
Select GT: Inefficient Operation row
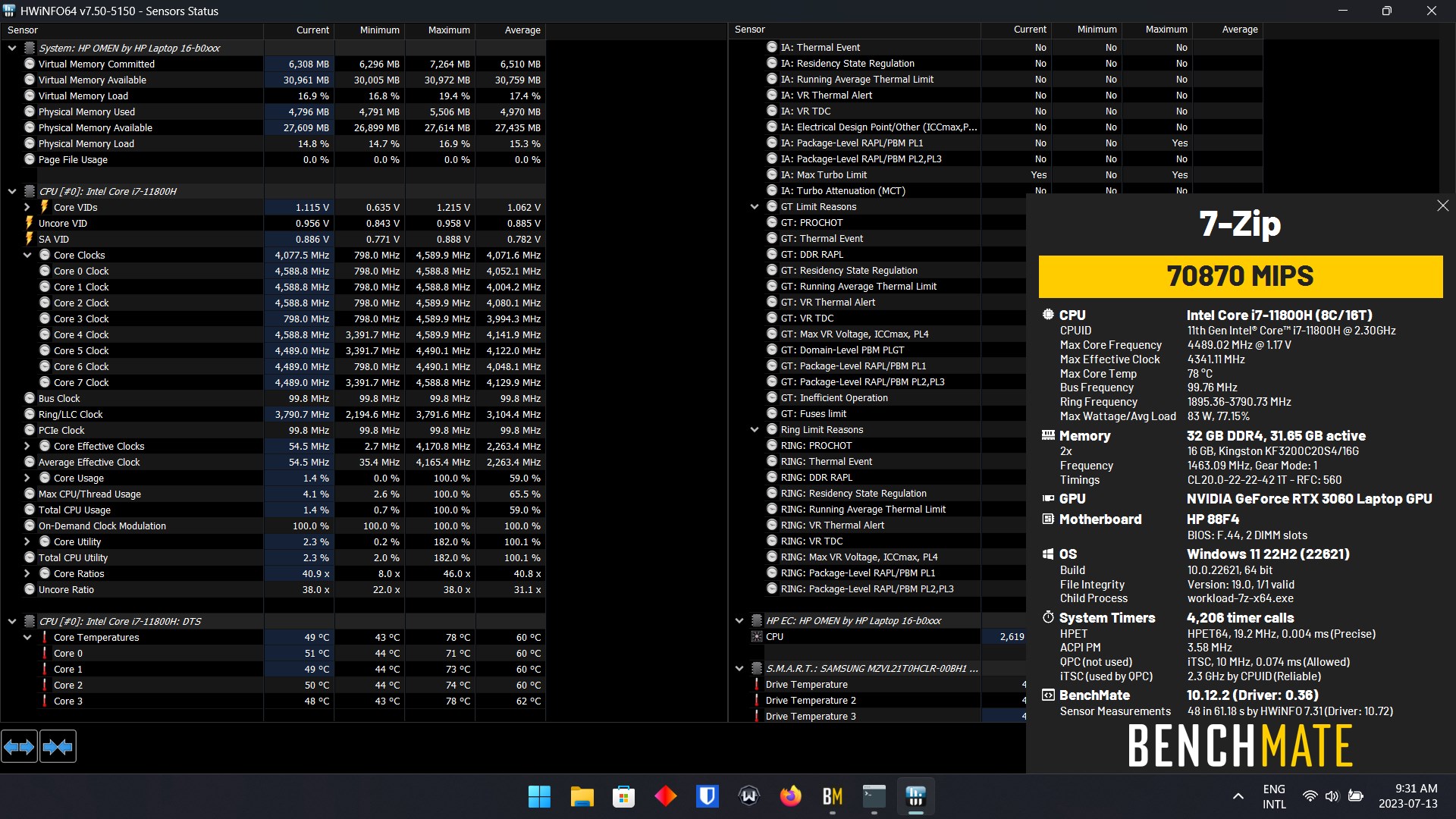pos(877,397)
